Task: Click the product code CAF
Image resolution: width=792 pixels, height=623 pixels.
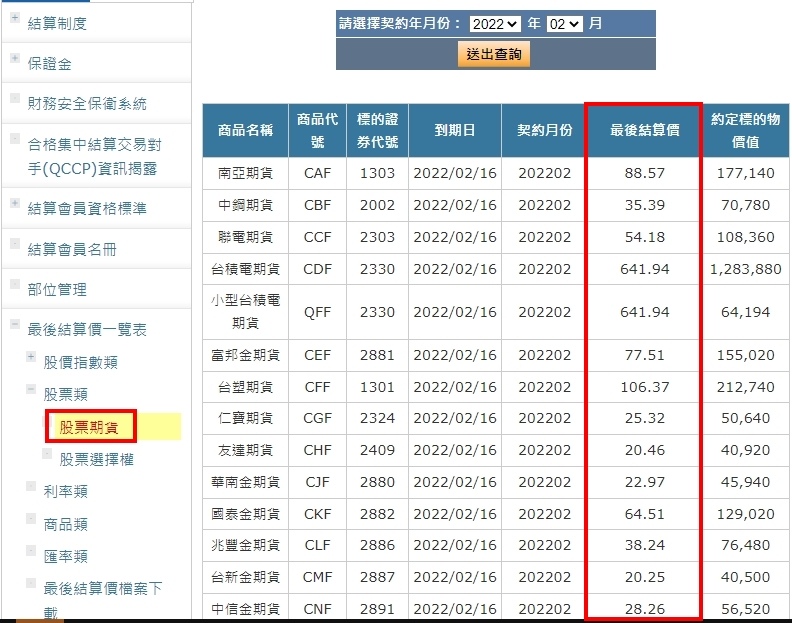Action: tap(317, 173)
